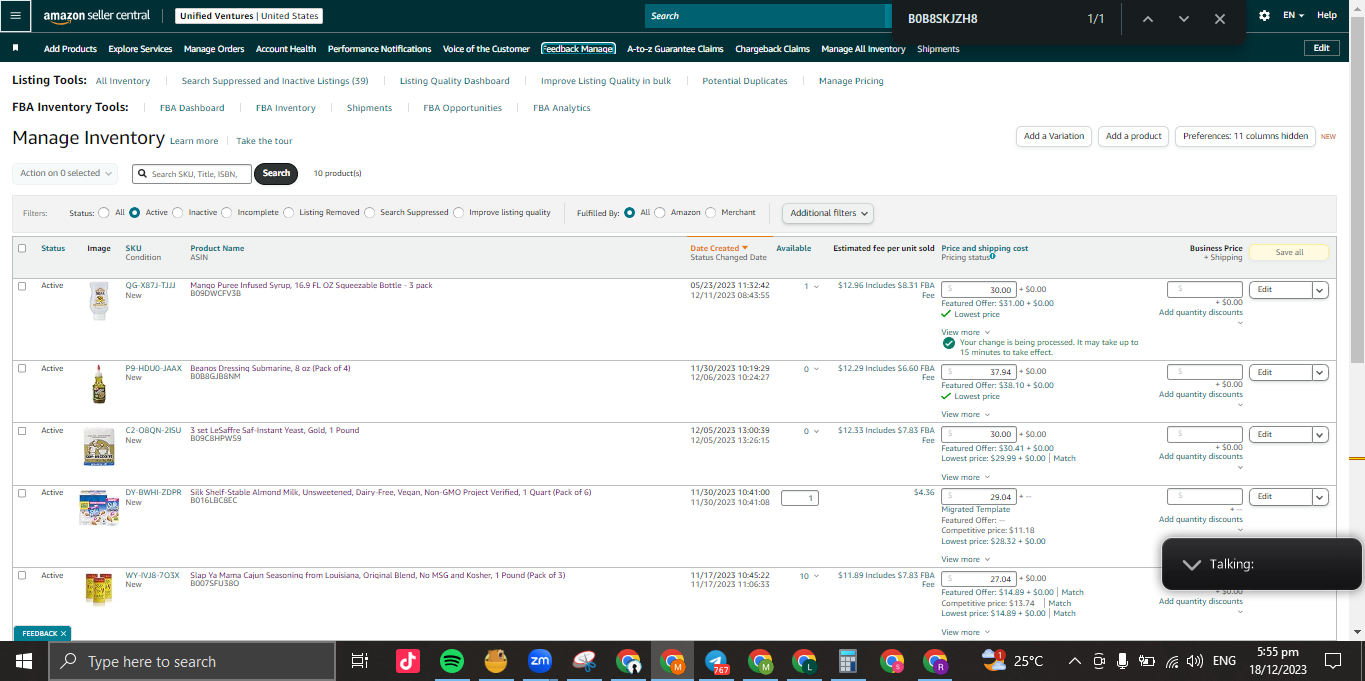Check the P9-HDU0-JAAX row checkbox
The image size is (1365, 681).
[22, 368]
